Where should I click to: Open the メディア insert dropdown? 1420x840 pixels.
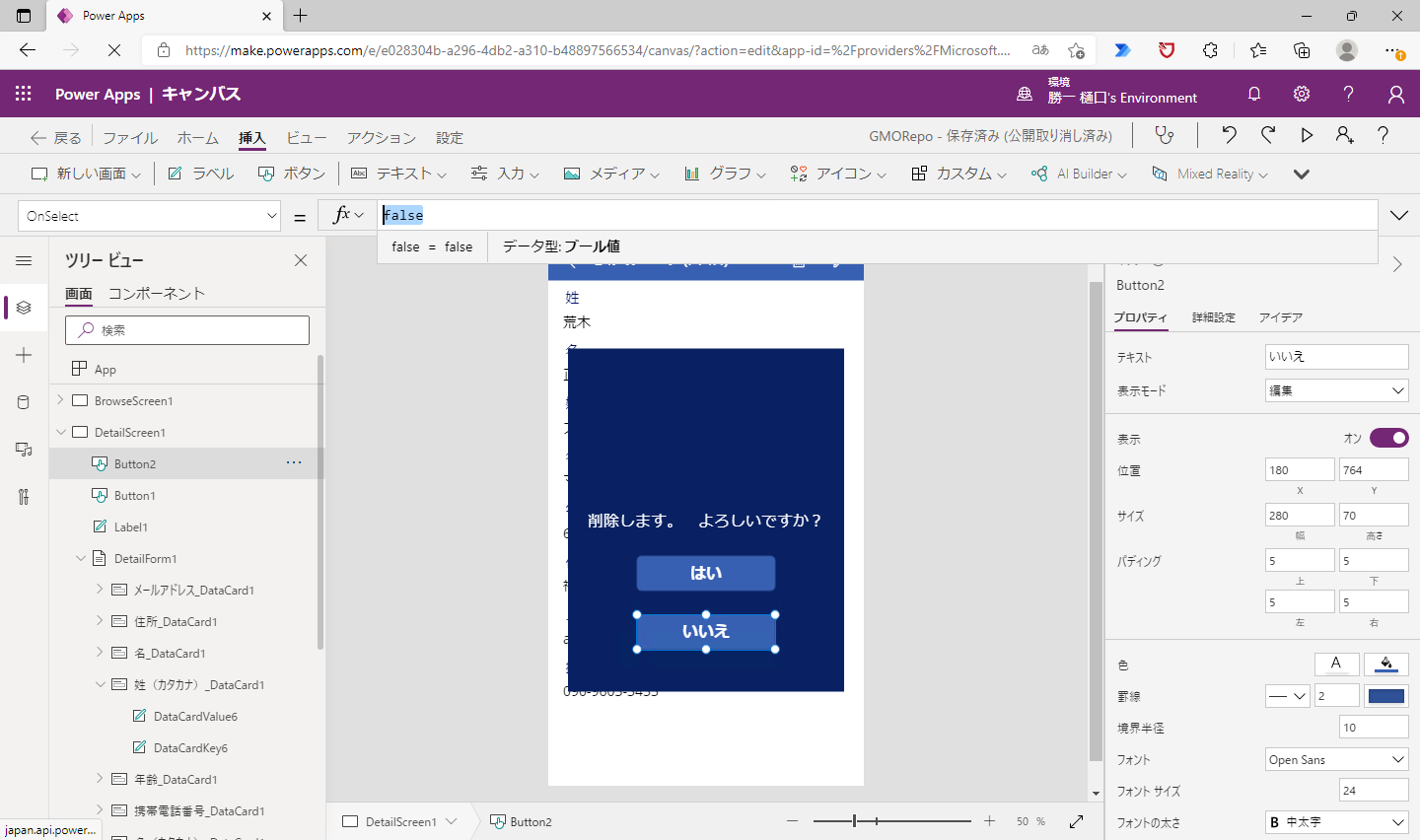pyautogui.click(x=611, y=174)
